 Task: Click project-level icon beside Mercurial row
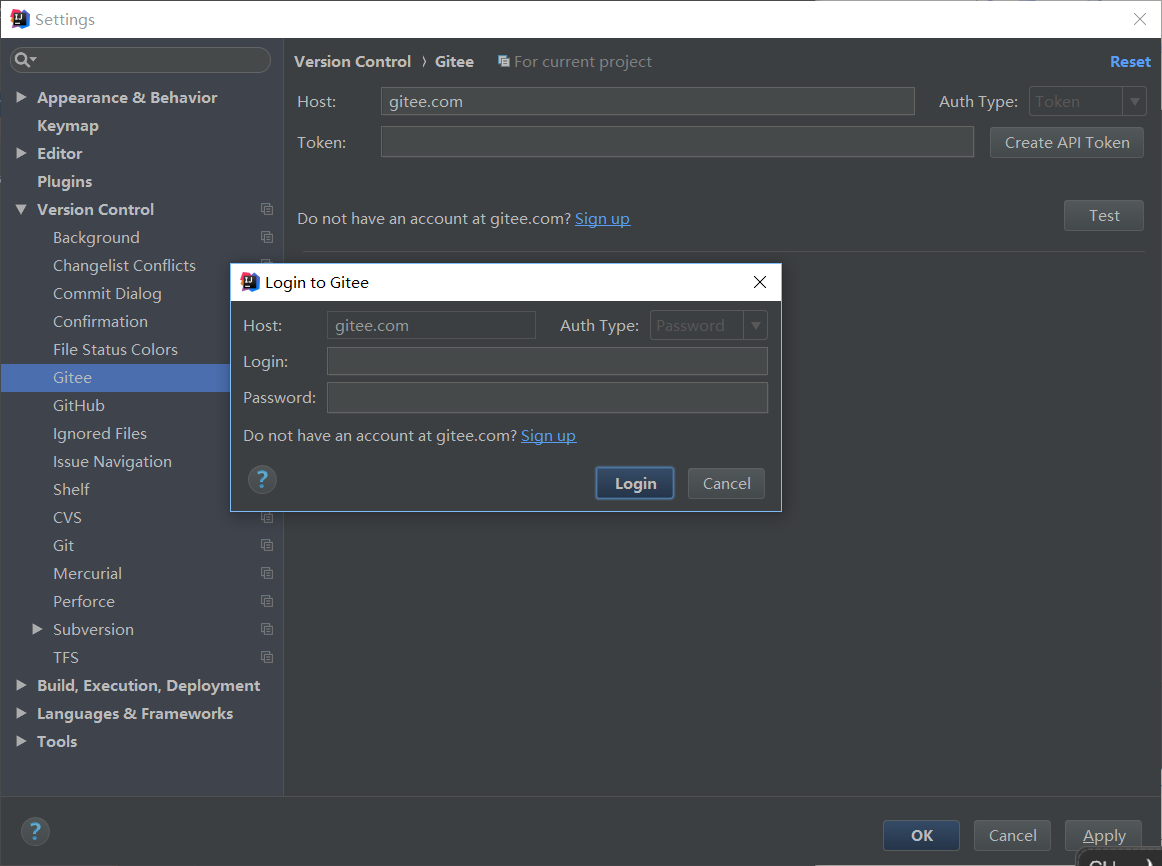(267, 573)
